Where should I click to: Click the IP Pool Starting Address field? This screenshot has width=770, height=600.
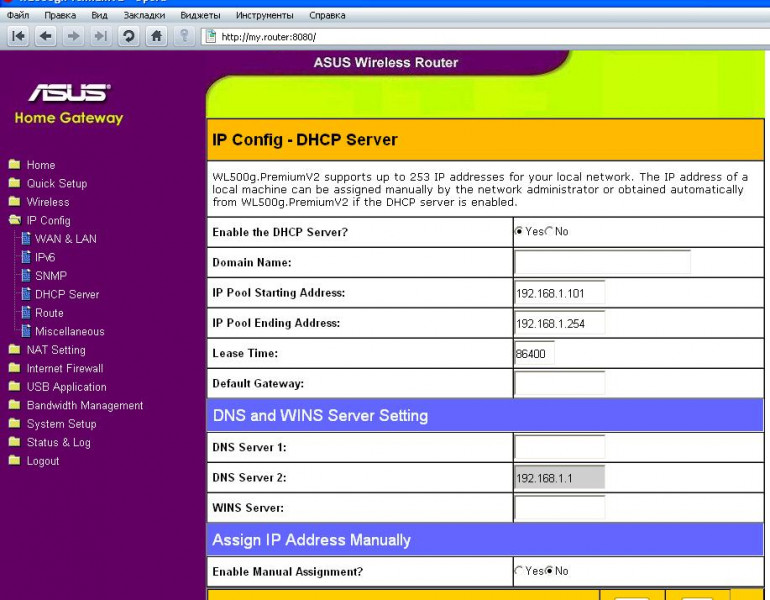[x=560, y=293]
